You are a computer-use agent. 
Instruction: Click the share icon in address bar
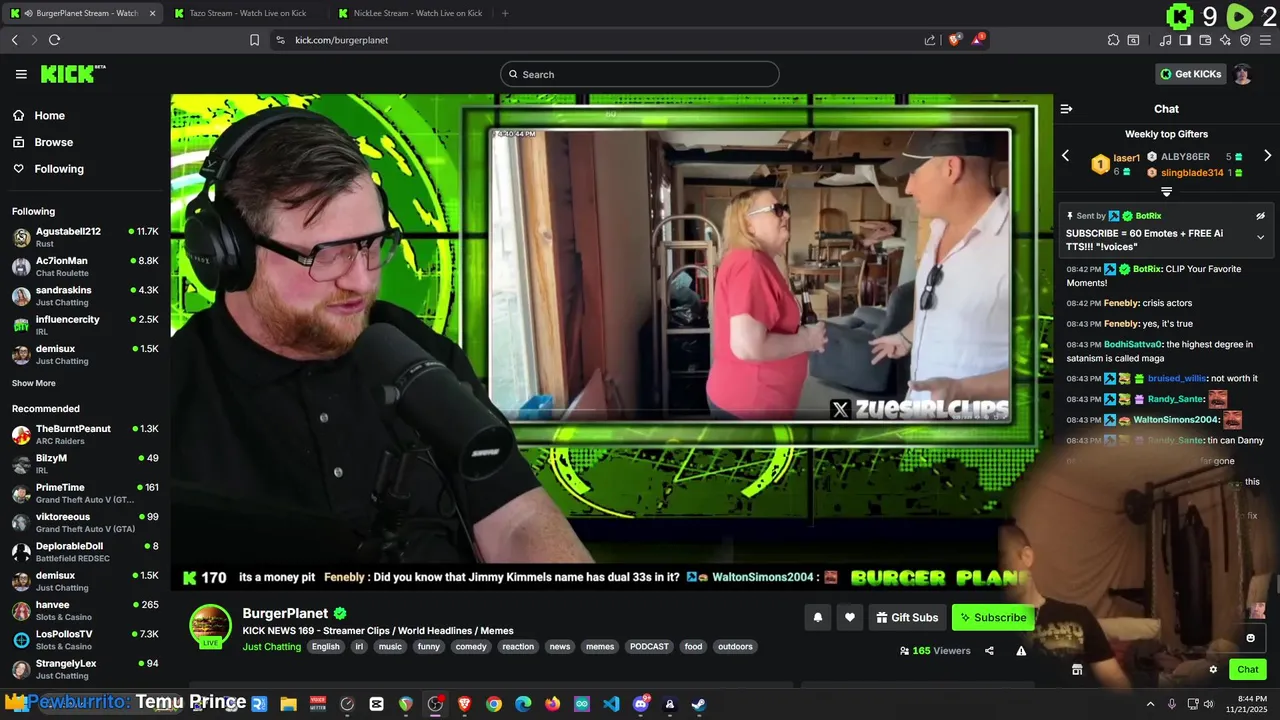[930, 40]
